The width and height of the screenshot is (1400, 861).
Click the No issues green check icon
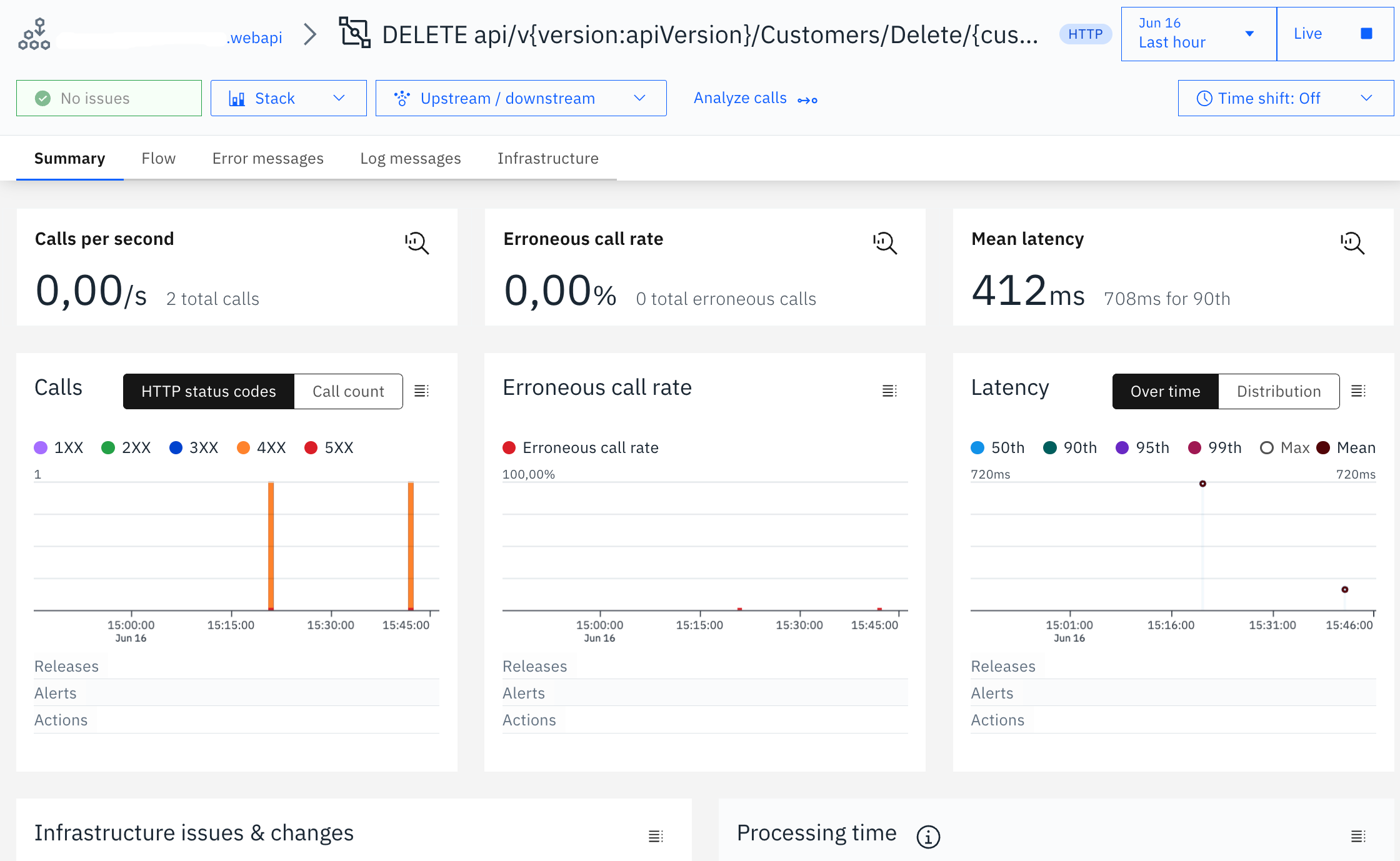coord(42,98)
